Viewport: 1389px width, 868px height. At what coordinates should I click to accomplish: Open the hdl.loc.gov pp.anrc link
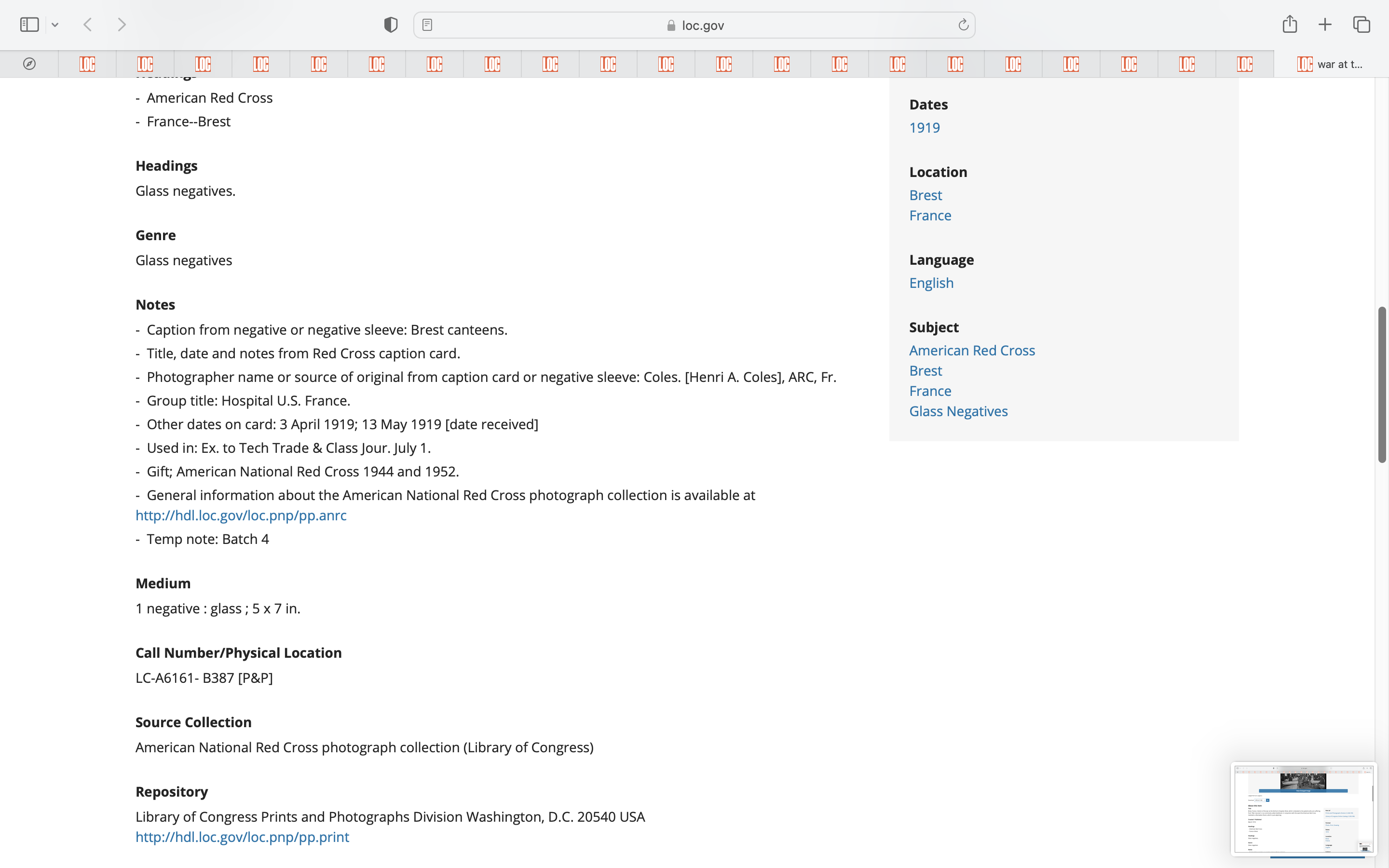coord(241,515)
